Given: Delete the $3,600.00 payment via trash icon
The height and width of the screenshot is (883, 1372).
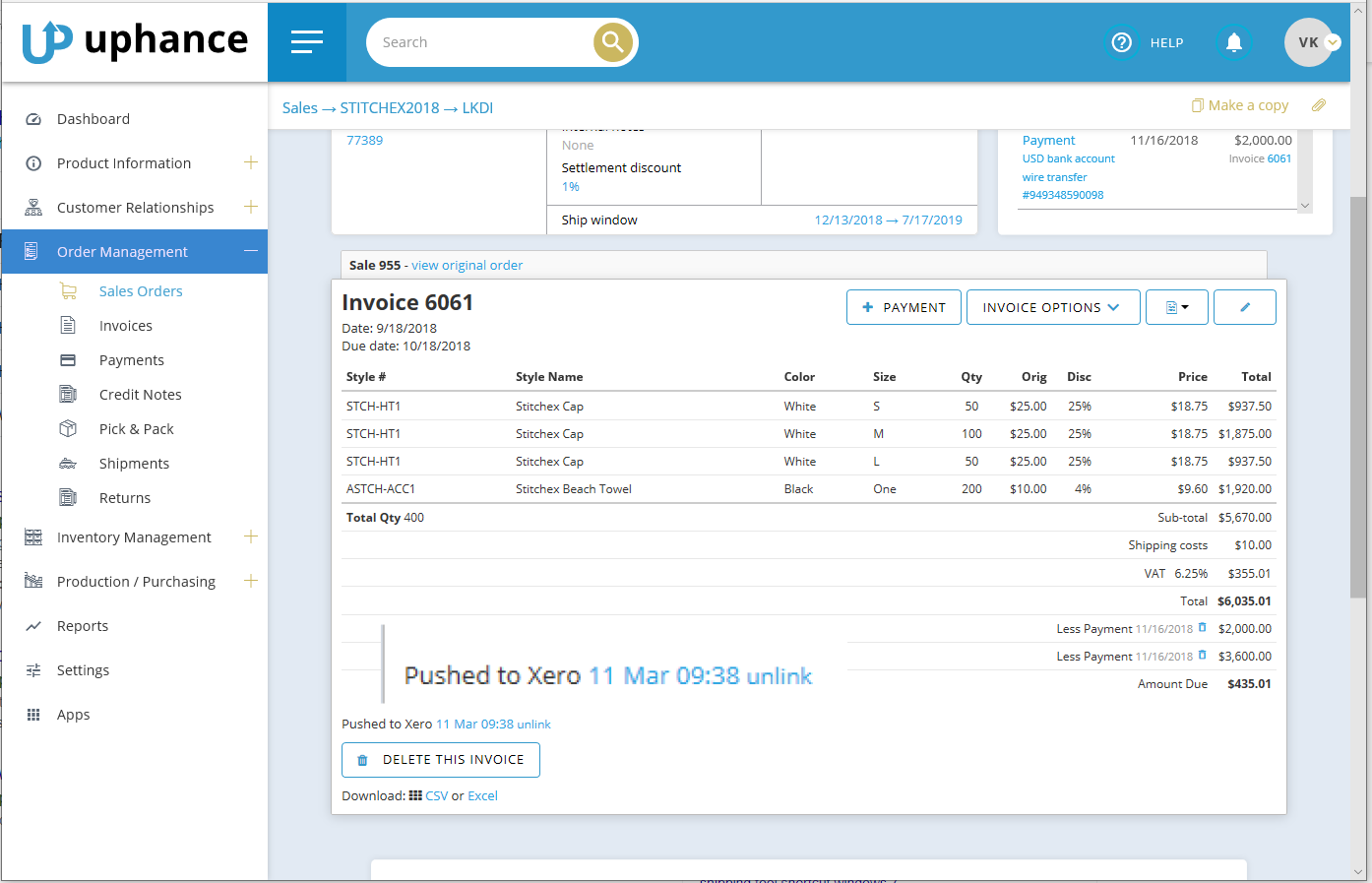Looking at the screenshot, I should coord(1202,656).
